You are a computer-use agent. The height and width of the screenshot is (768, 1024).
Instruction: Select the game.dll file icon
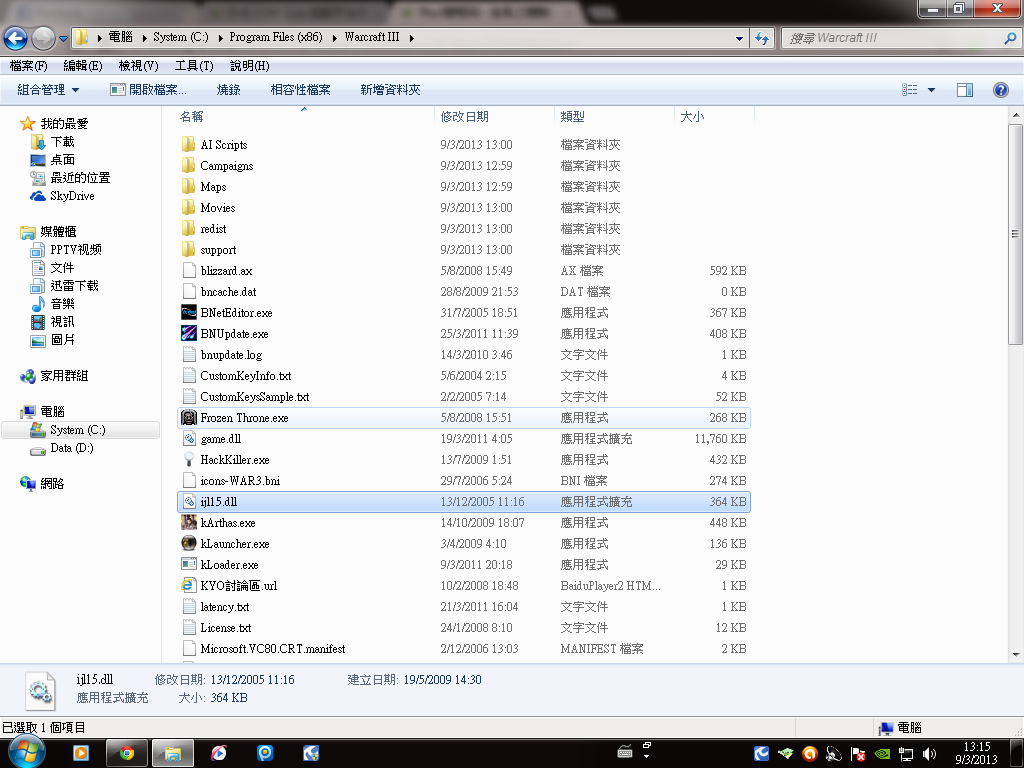189,438
